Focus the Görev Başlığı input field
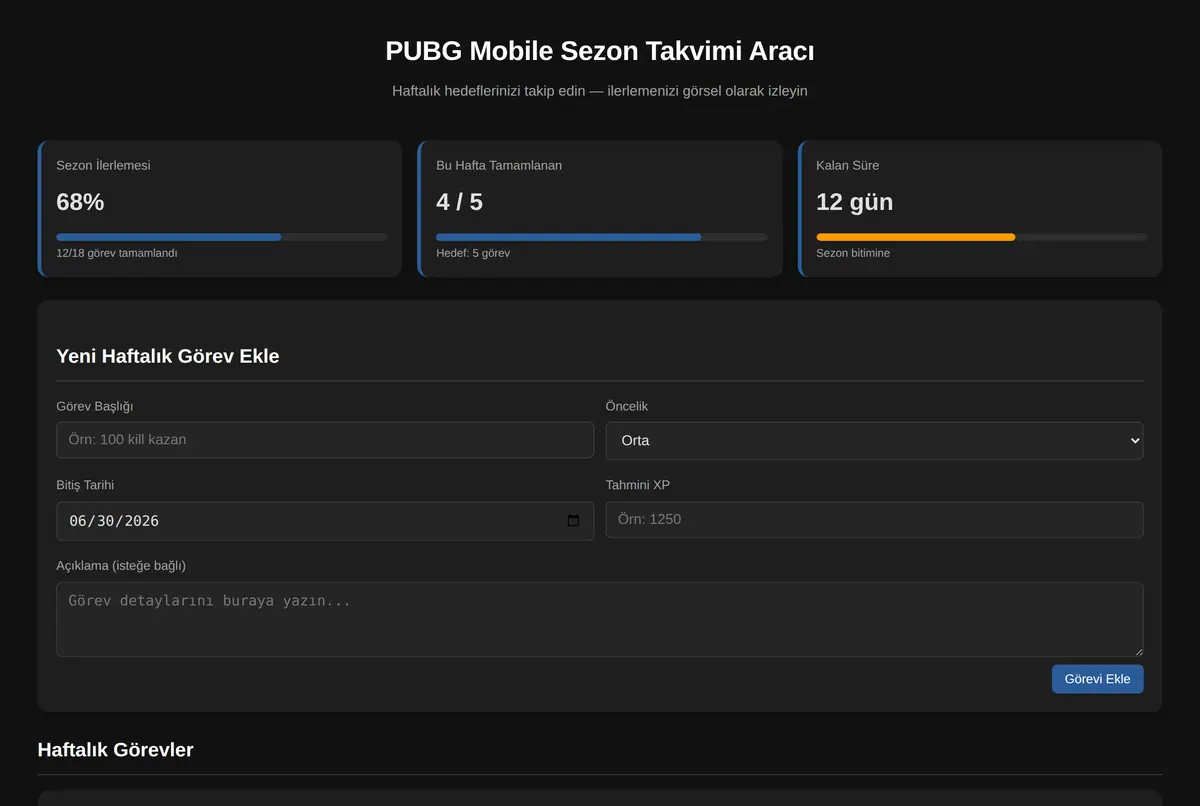Viewport: 1200px width, 806px height. (325, 440)
